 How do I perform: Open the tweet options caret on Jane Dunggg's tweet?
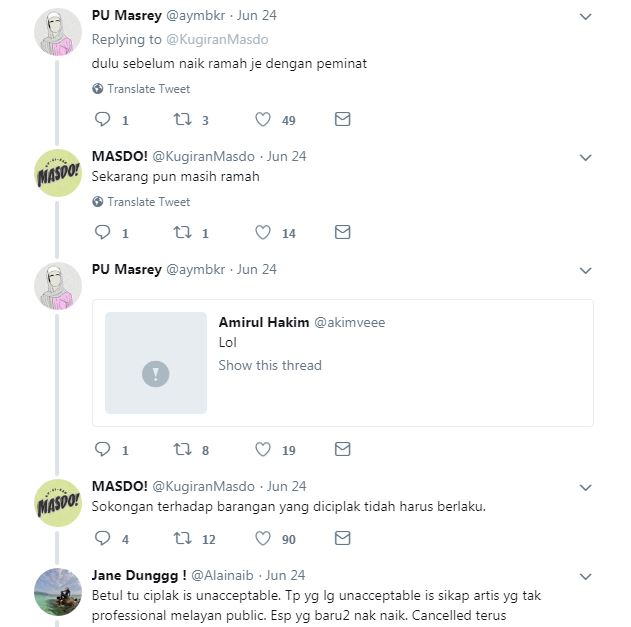tap(587, 576)
